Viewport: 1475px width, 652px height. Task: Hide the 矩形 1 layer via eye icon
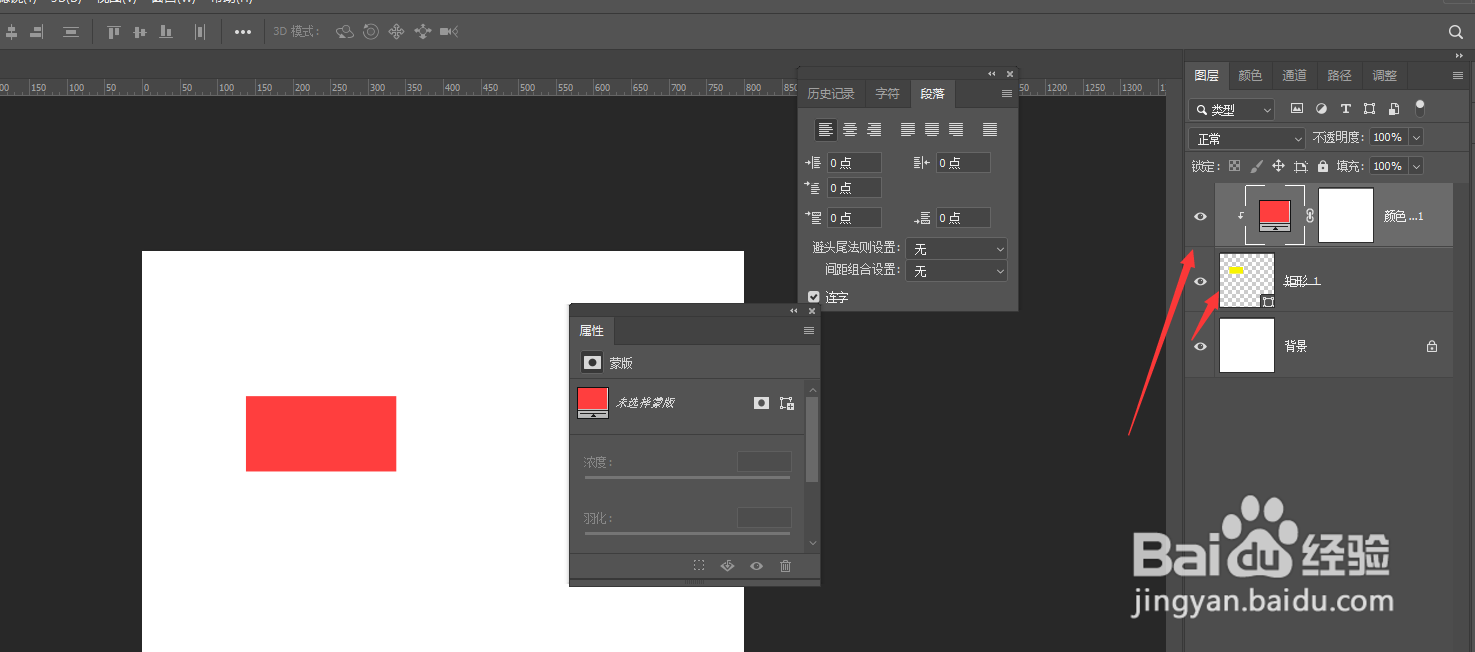coord(1201,281)
